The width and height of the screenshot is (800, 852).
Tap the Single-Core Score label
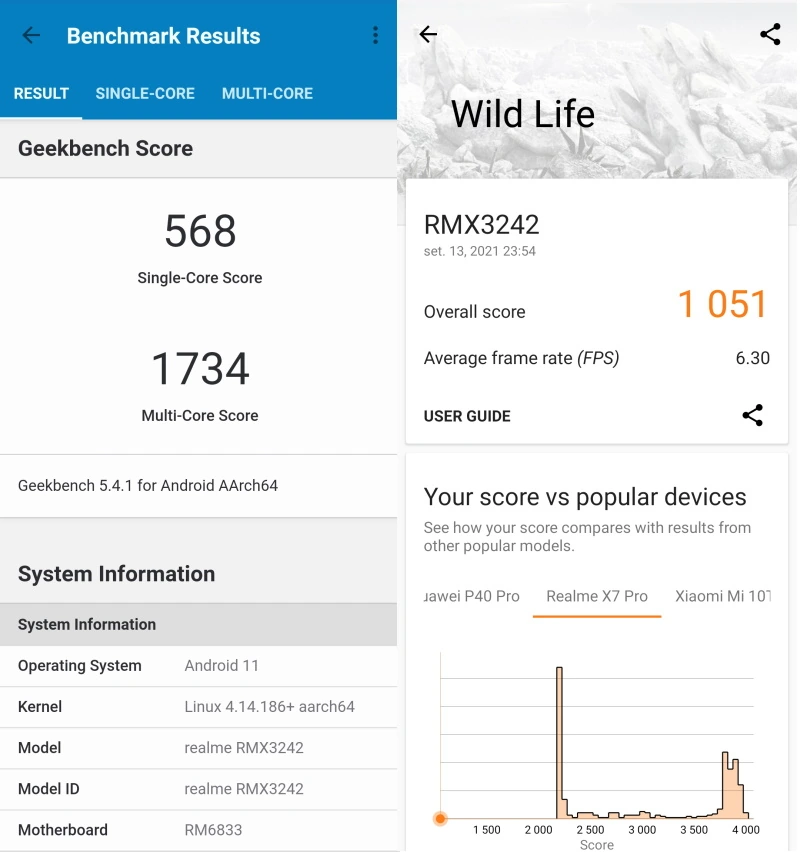(200, 278)
